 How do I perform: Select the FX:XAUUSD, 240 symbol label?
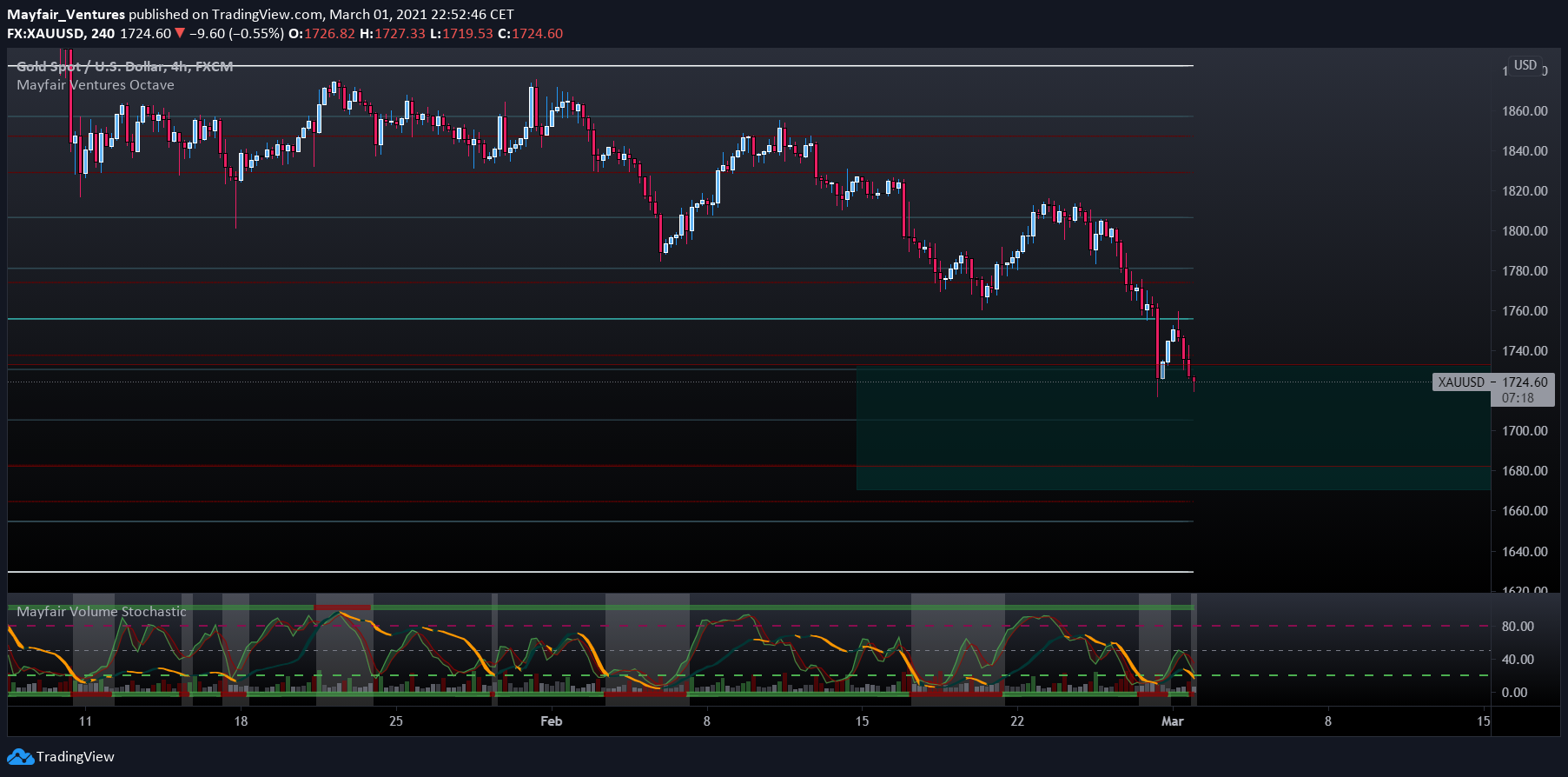(61, 34)
